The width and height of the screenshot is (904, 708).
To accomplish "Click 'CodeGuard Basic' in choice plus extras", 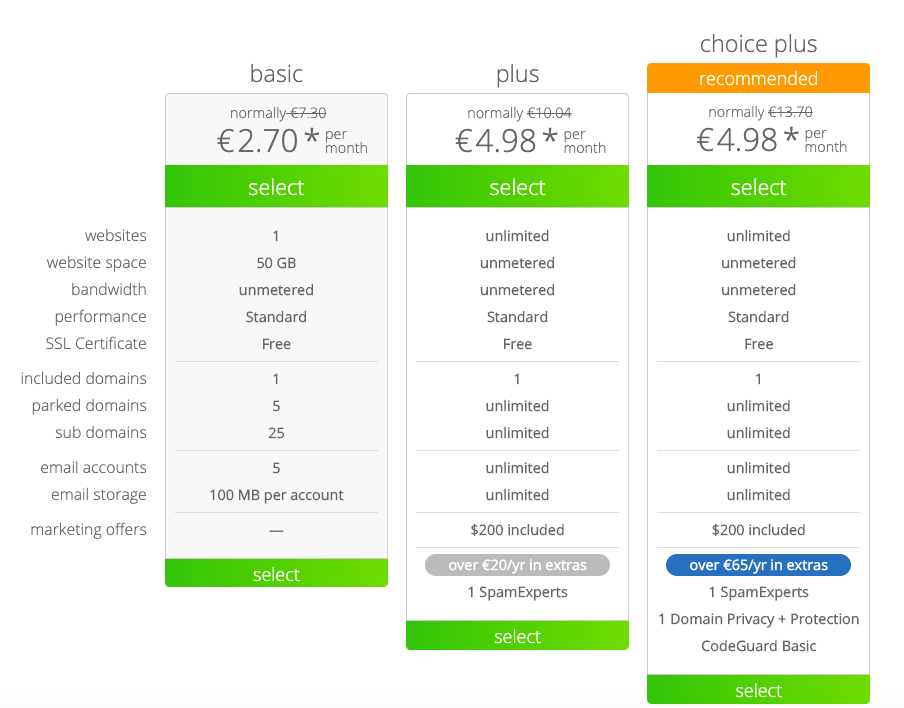I will click(x=758, y=646).
